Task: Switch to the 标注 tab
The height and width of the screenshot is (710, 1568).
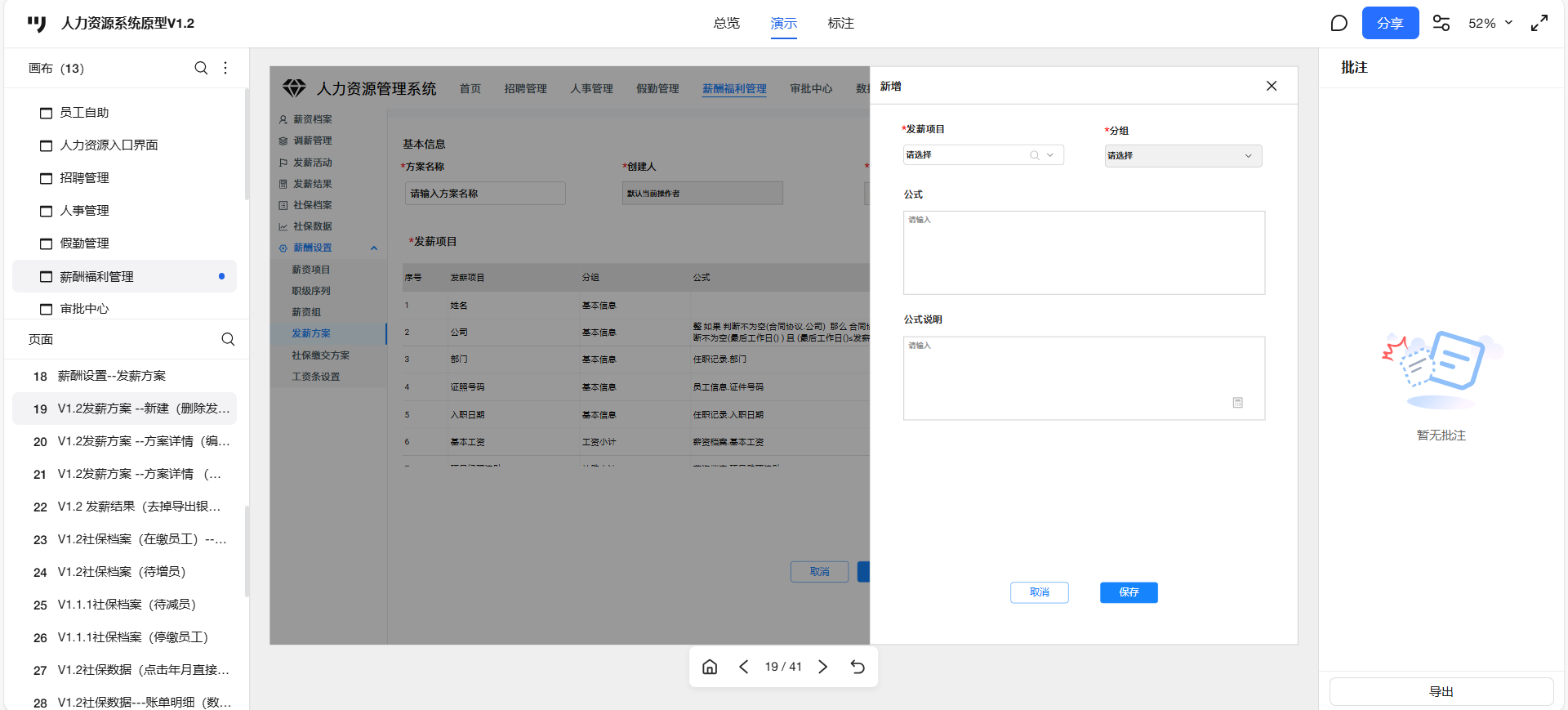Action: tap(840, 23)
